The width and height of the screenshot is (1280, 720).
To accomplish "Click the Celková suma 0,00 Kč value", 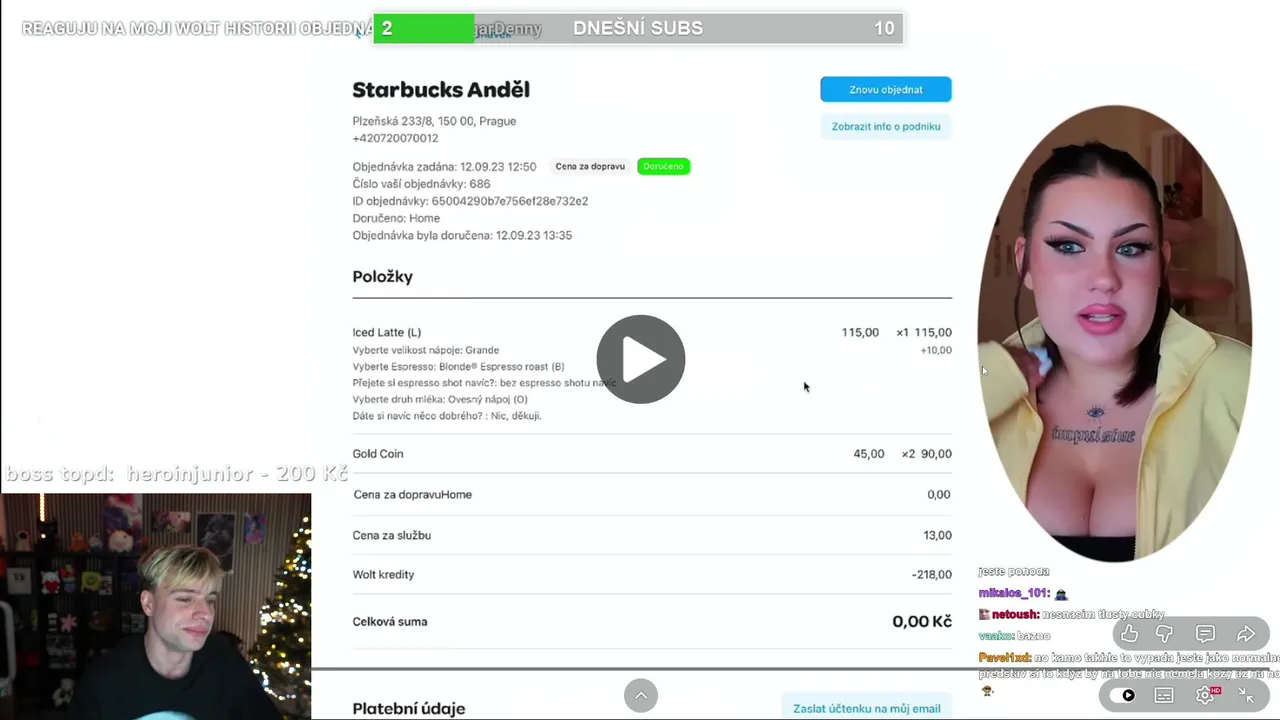I will [922, 621].
